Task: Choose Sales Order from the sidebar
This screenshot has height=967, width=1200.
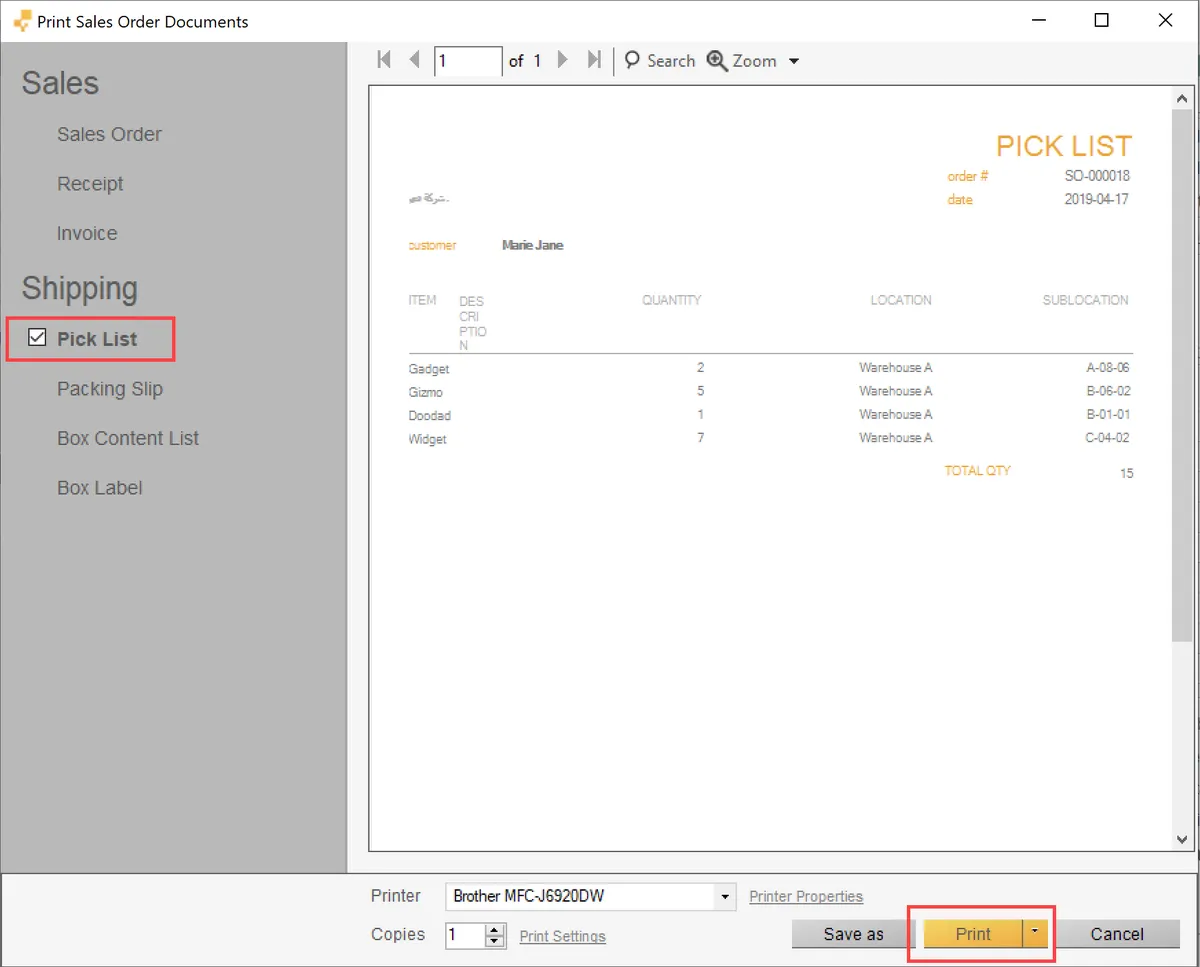Action: pyautogui.click(x=109, y=134)
